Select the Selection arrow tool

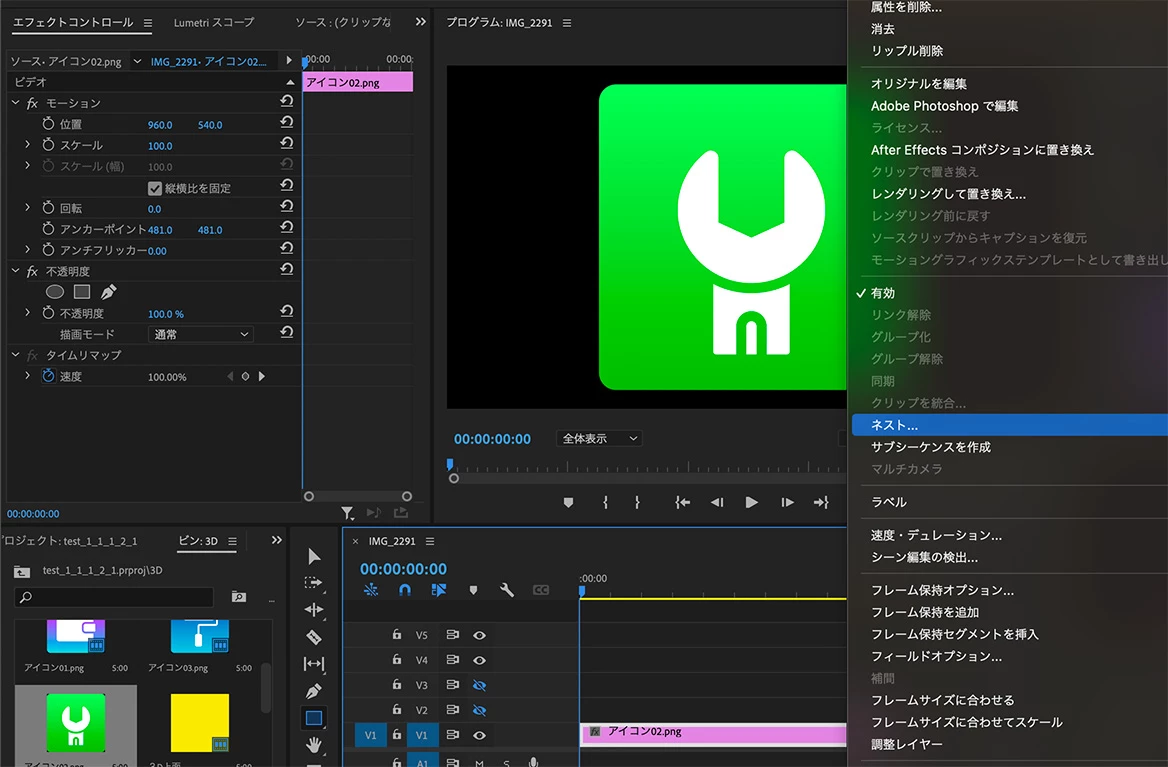click(314, 556)
